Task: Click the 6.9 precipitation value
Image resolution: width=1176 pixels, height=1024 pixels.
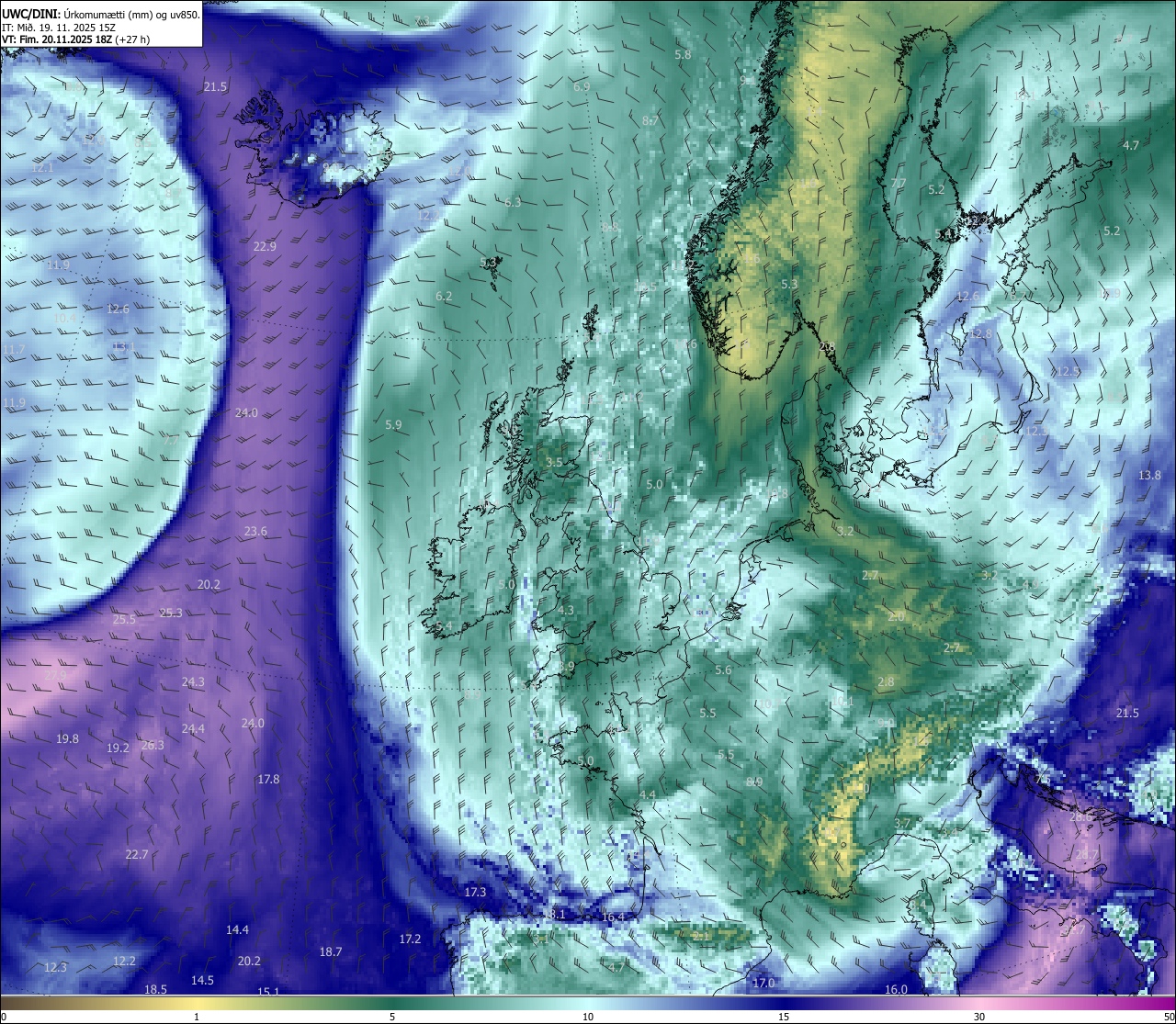Action: tap(582, 86)
